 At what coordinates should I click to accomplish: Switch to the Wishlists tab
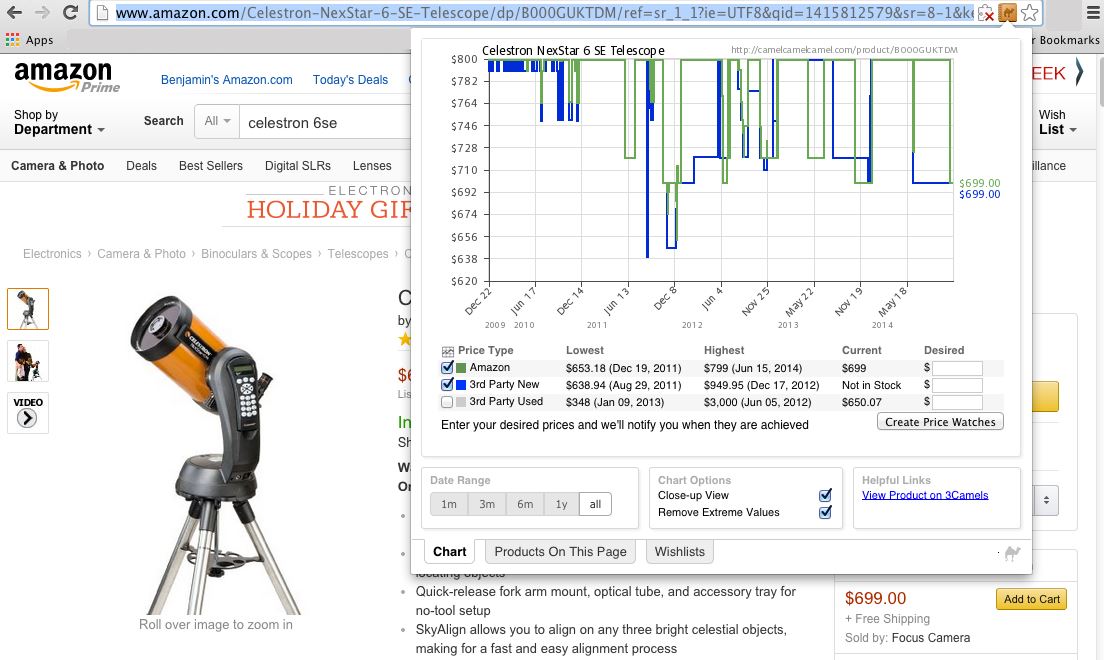coord(679,552)
